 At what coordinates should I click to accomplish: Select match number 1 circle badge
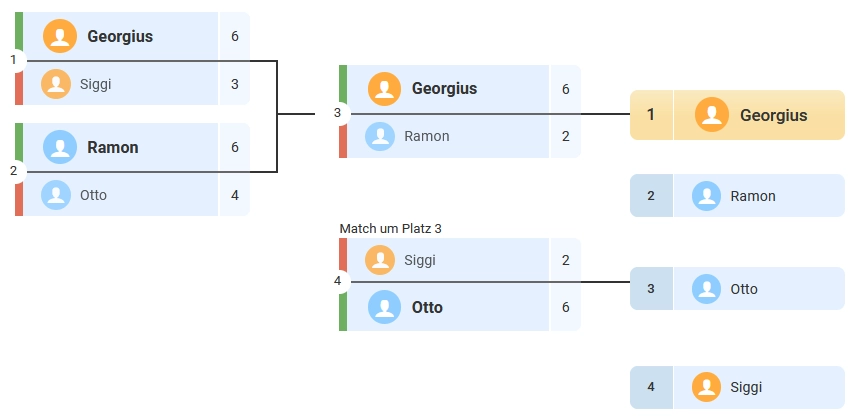[x=13, y=60]
